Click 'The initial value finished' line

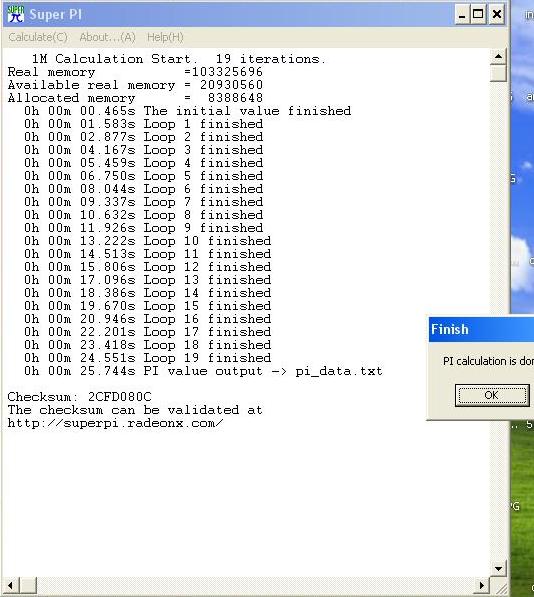click(187, 111)
